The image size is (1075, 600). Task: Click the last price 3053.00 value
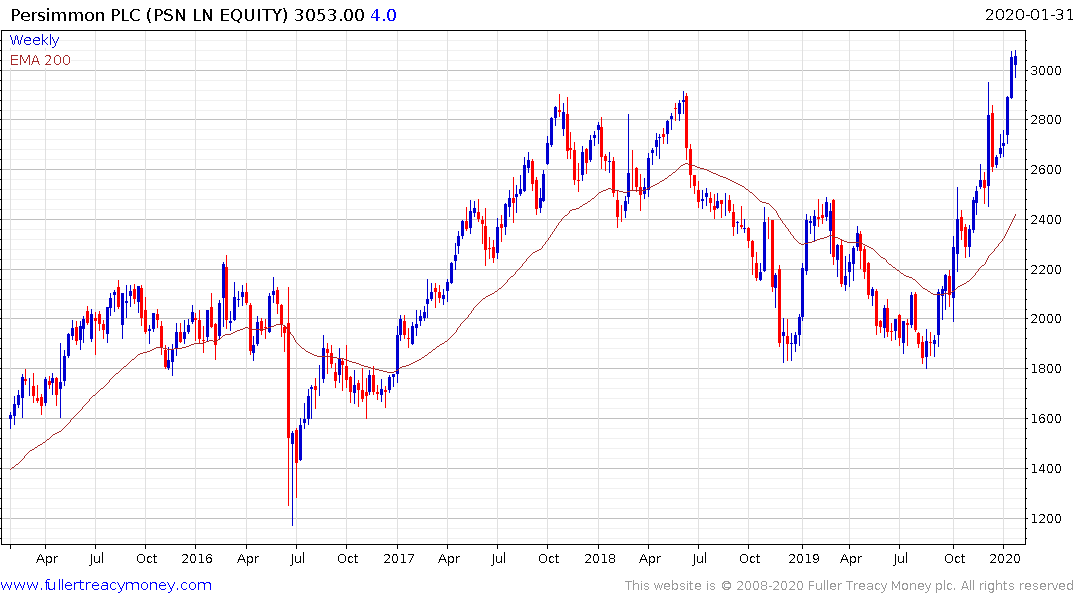(329, 15)
